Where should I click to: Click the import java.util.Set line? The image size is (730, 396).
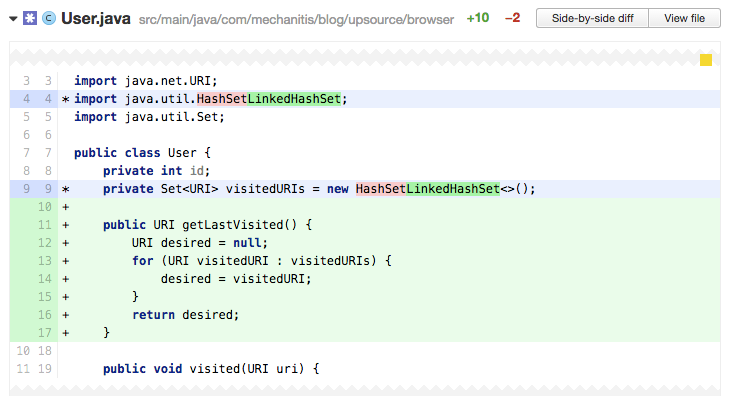coord(149,117)
